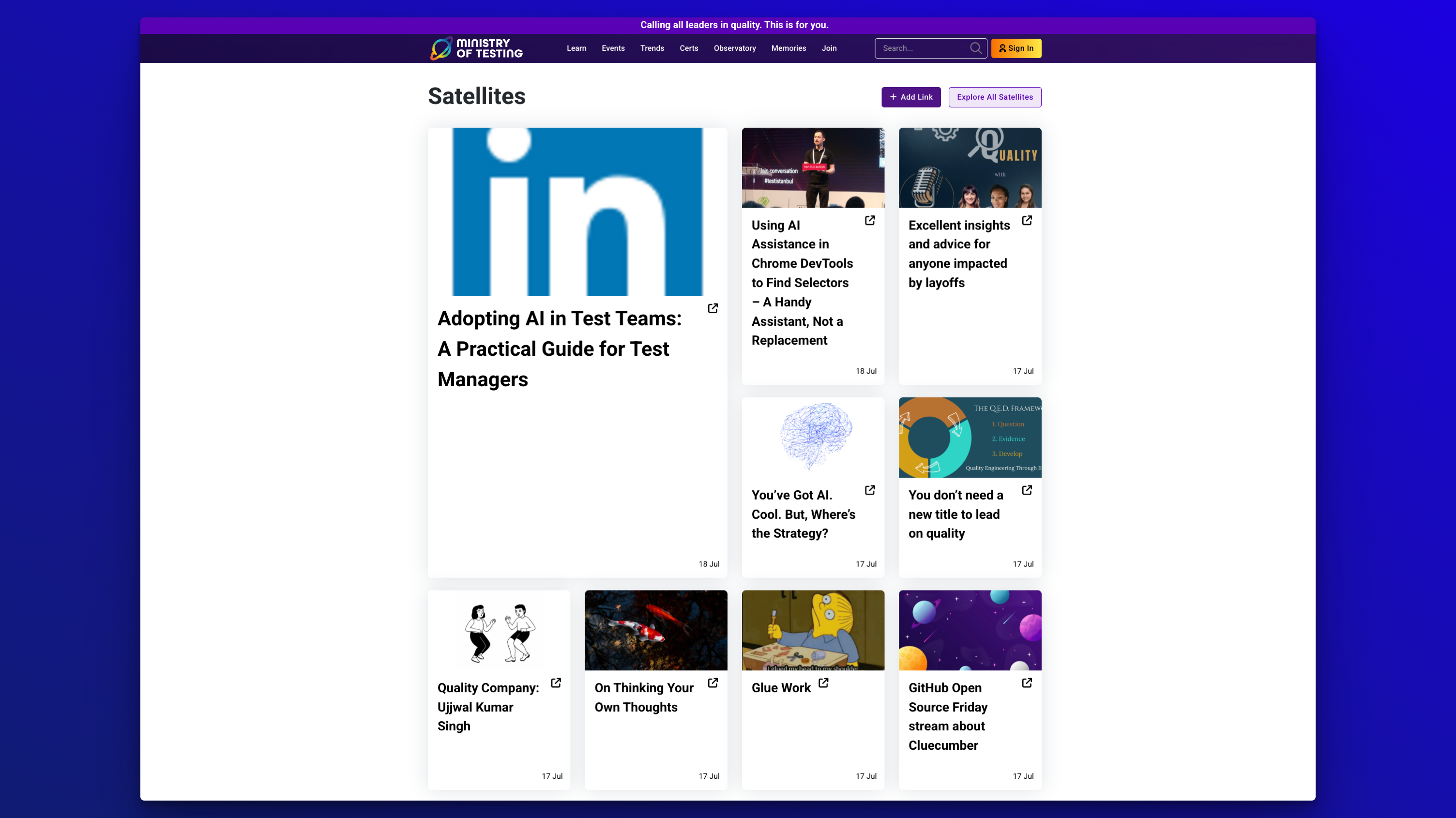The image size is (1456, 818).
Task: Click external link icon next to Glue Work
Action: pyautogui.click(x=823, y=683)
